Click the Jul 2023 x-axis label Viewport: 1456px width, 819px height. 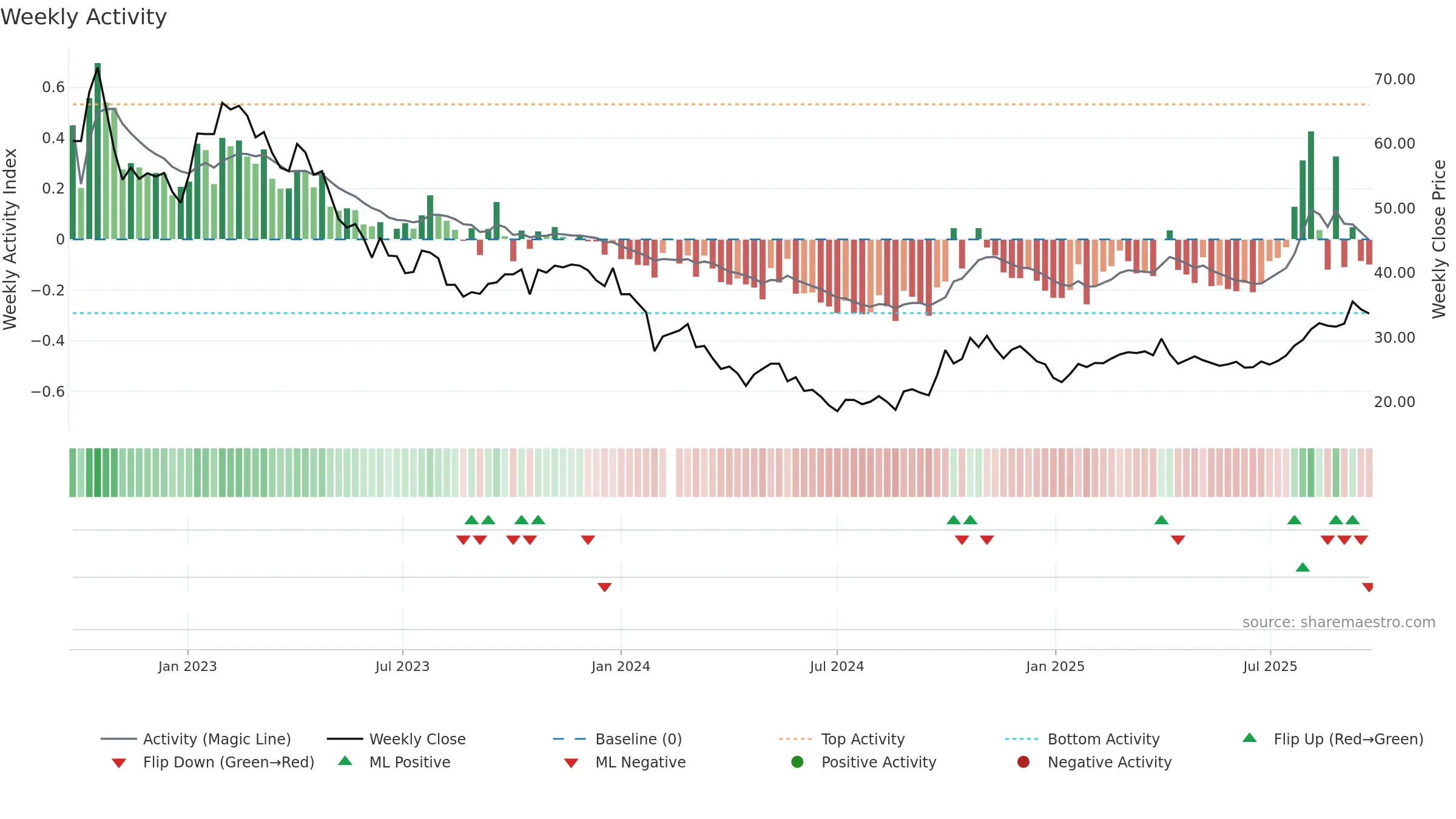[402, 666]
